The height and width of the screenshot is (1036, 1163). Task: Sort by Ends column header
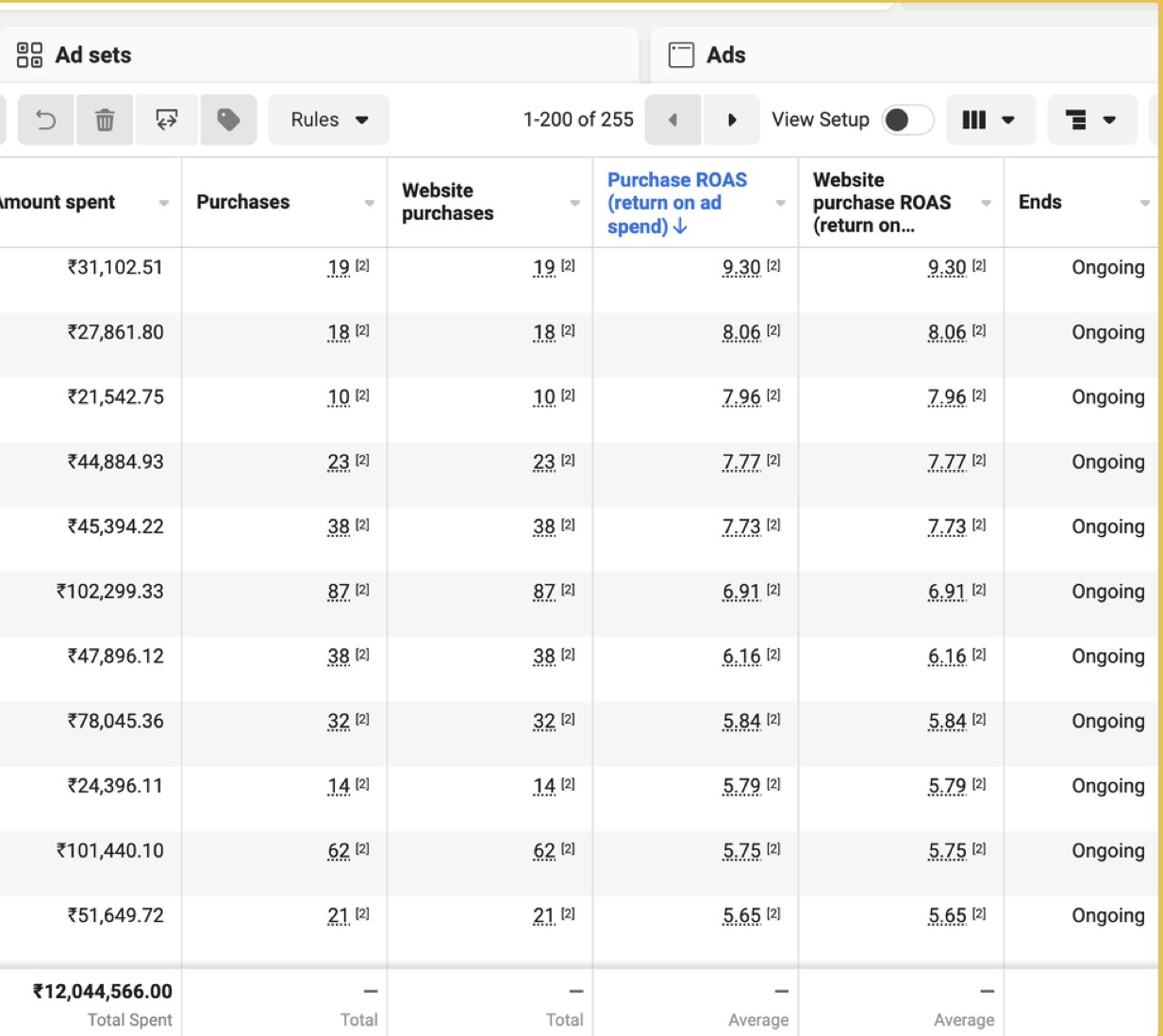pos(1040,202)
